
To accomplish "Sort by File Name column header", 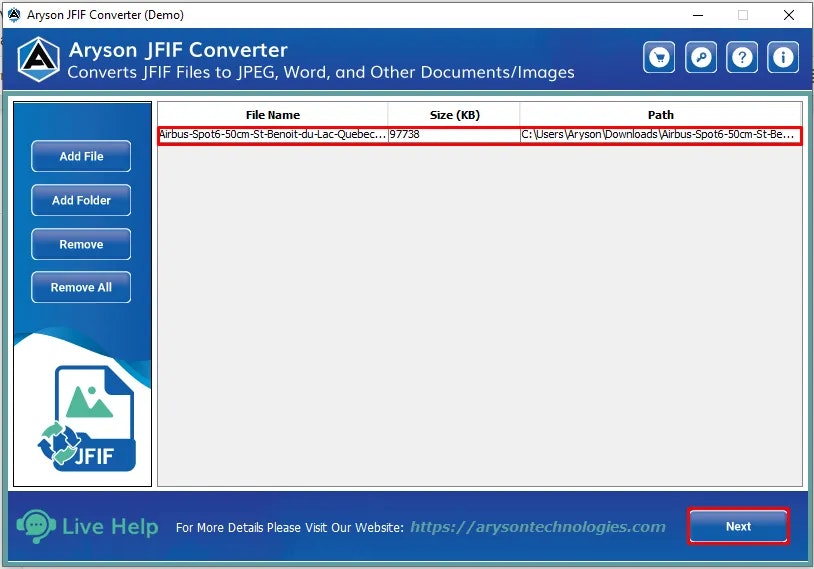I will [273, 115].
